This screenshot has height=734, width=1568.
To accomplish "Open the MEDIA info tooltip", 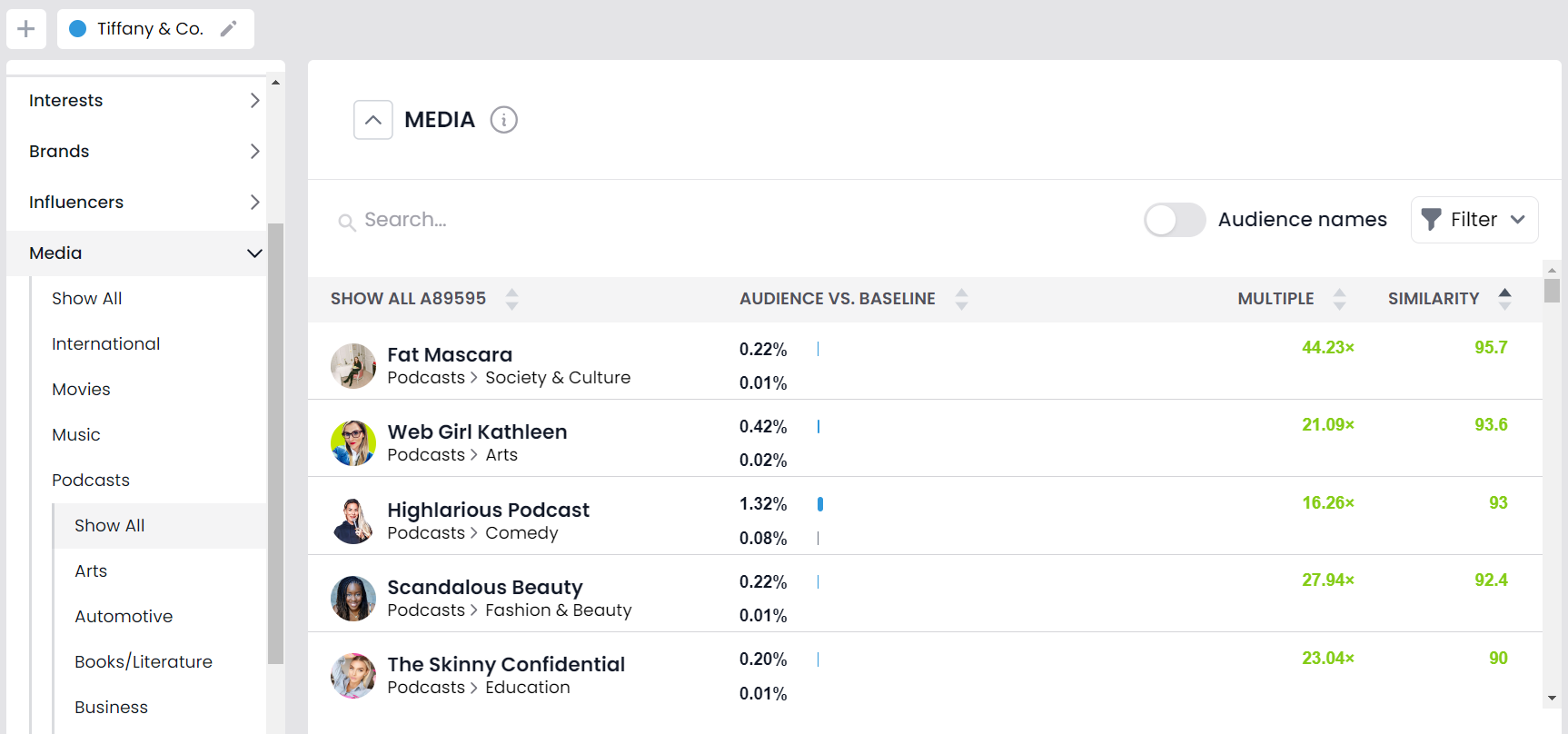I will point(503,119).
